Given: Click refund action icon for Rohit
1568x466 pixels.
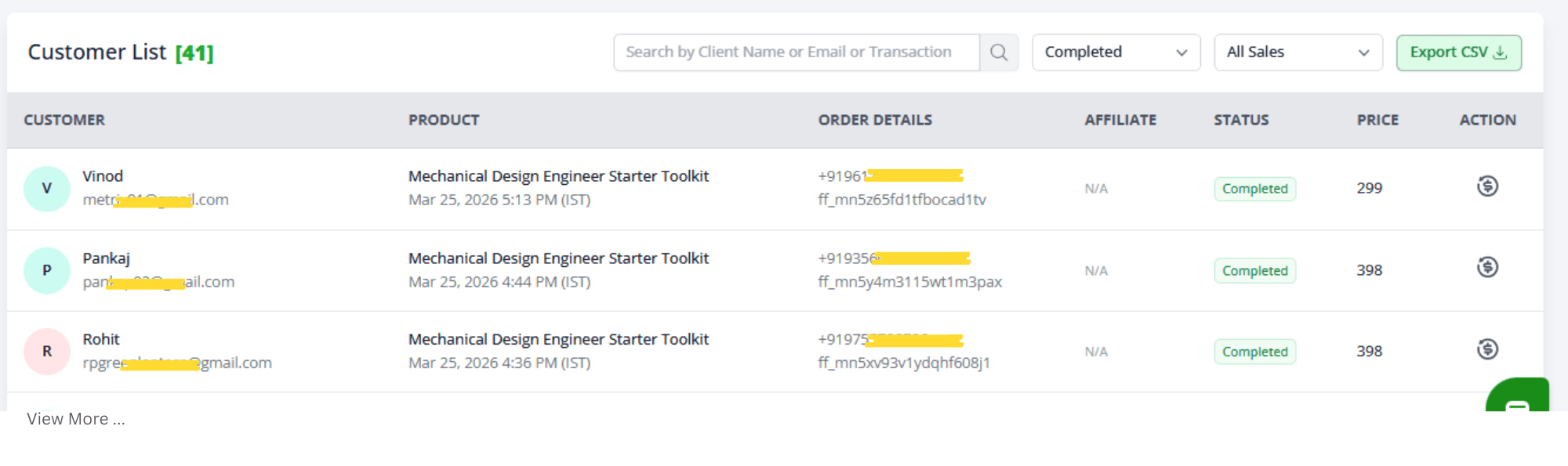Looking at the screenshot, I should (1487, 349).
